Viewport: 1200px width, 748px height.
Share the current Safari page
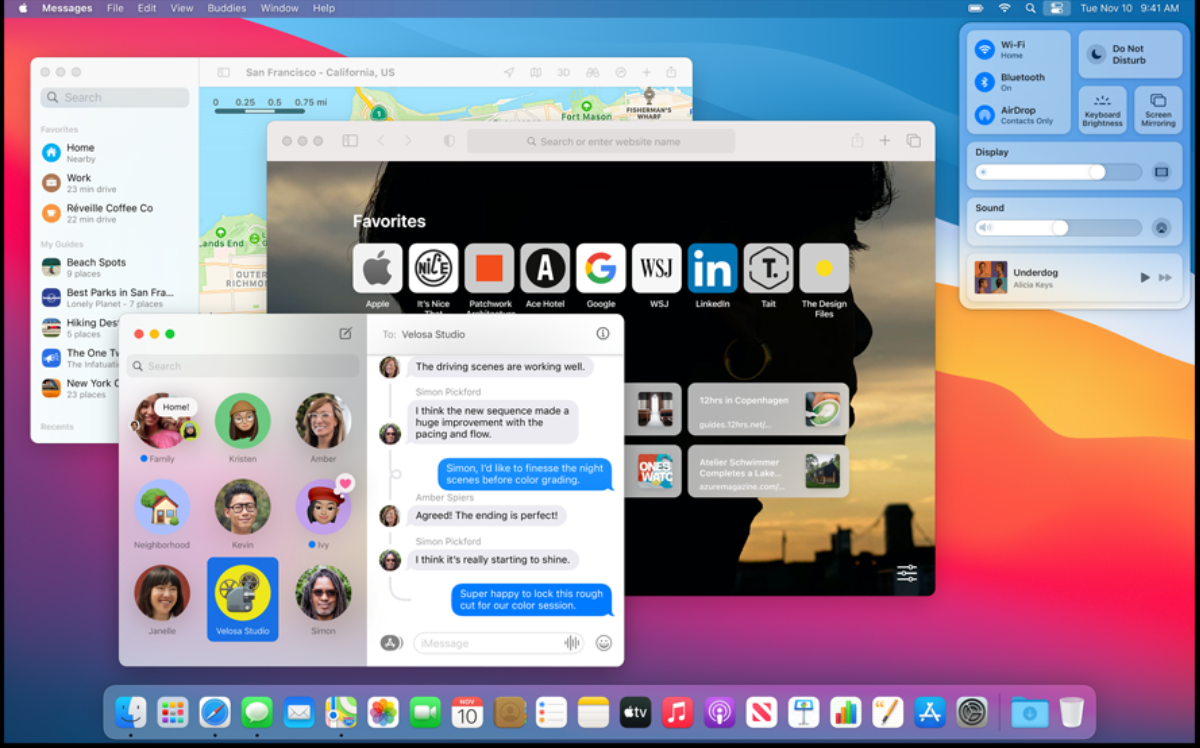click(857, 140)
